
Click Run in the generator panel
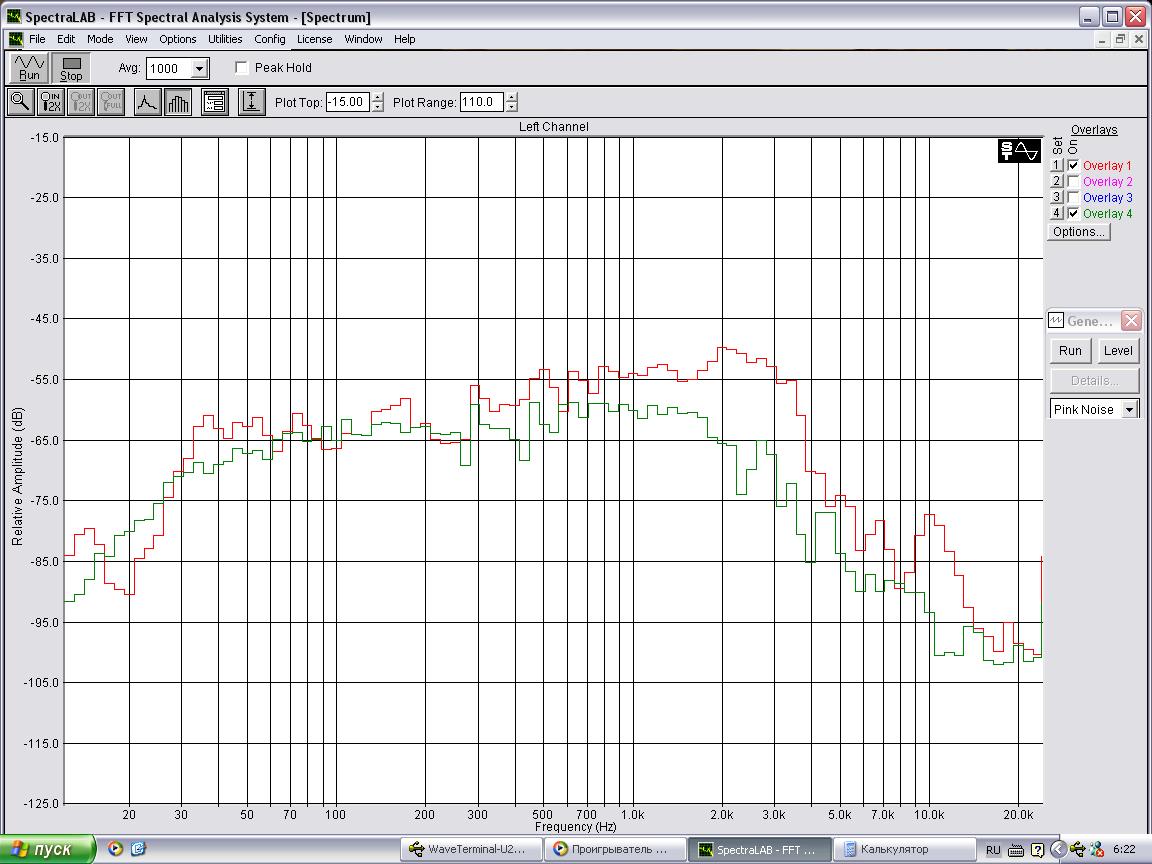(1070, 350)
